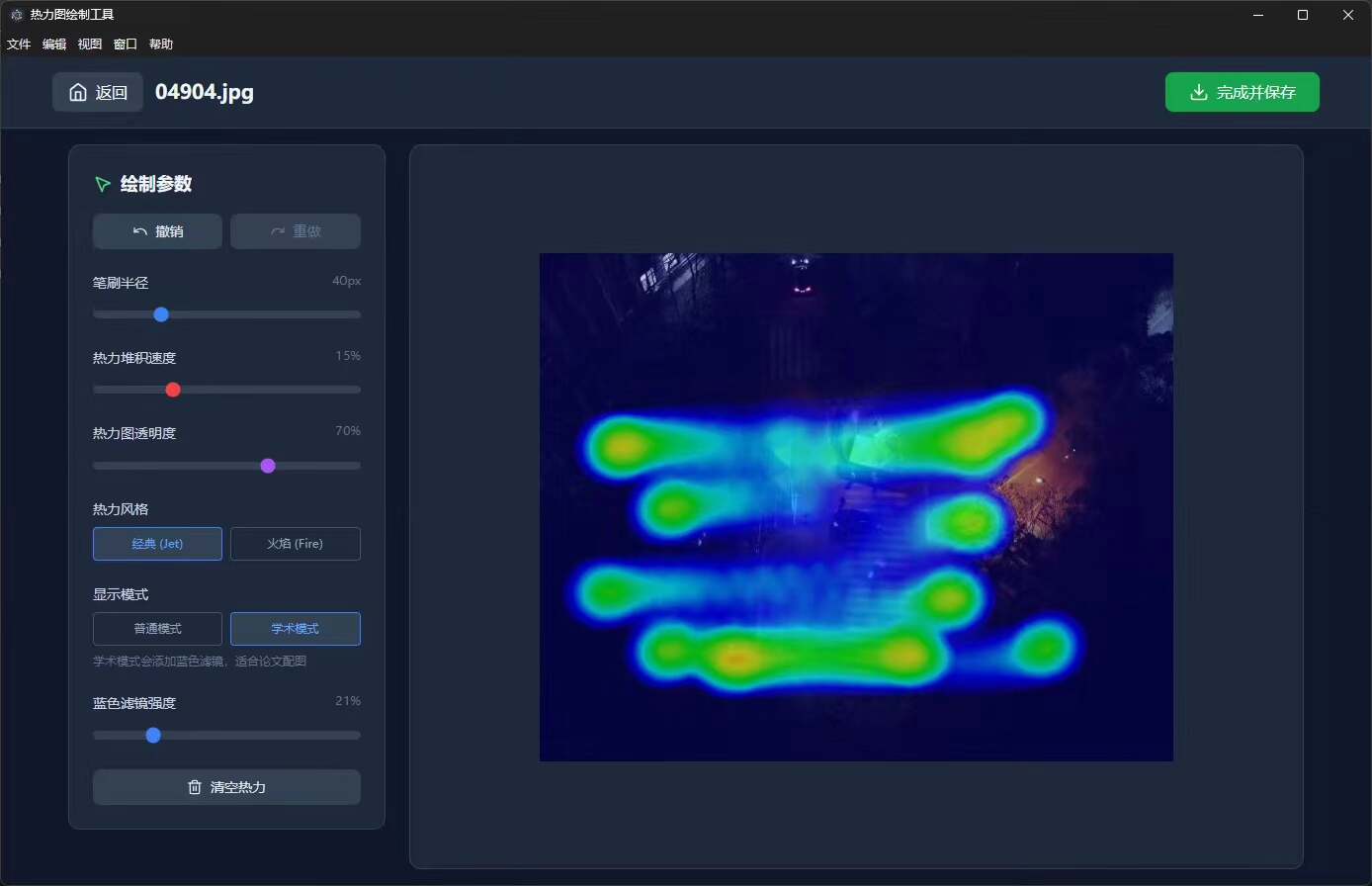Select the 火焰 (Fire) heat style
1372x886 pixels.
click(x=296, y=544)
